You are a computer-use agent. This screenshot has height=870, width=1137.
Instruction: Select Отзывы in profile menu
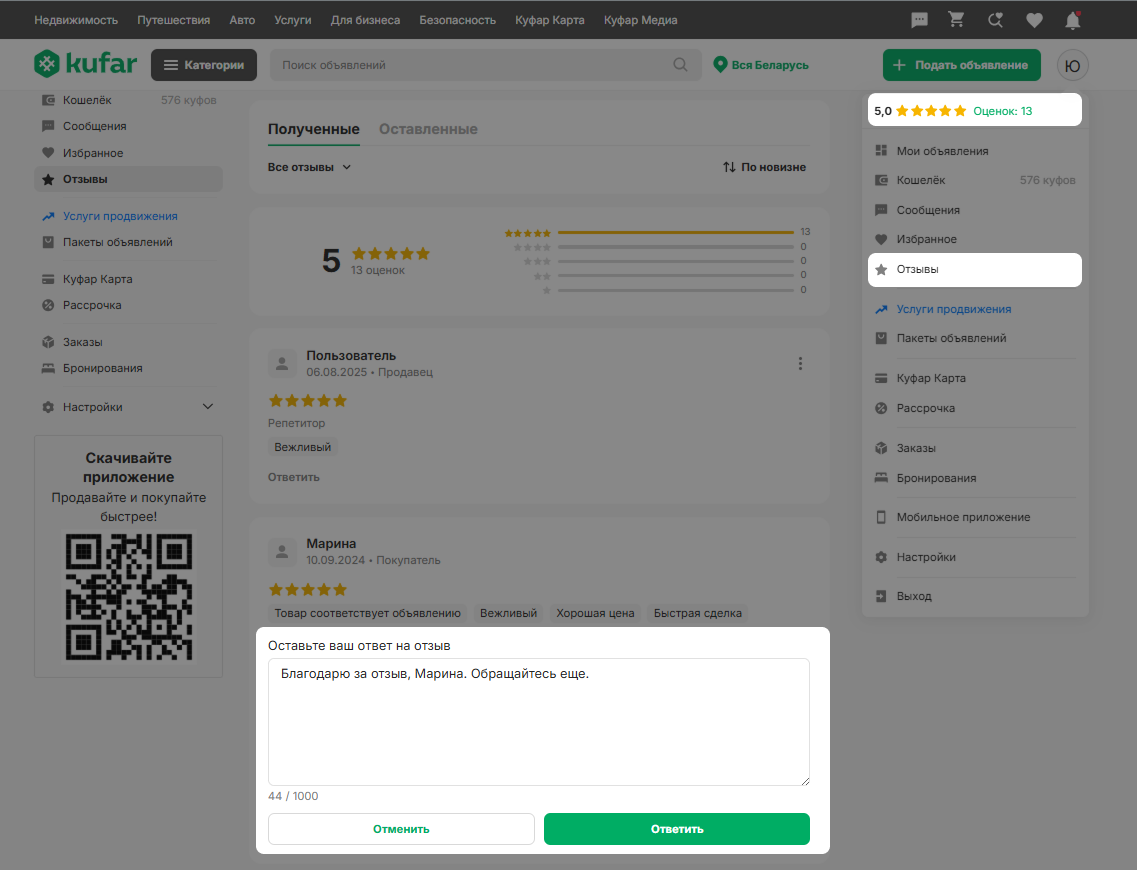pyautogui.click(x=975, y=270)
